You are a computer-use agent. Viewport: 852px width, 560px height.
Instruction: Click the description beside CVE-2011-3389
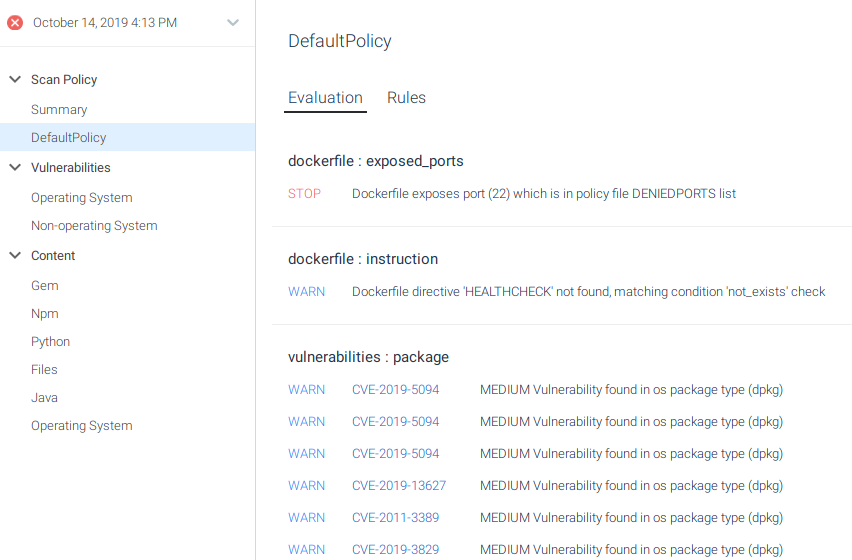click(x=631, y=518)
